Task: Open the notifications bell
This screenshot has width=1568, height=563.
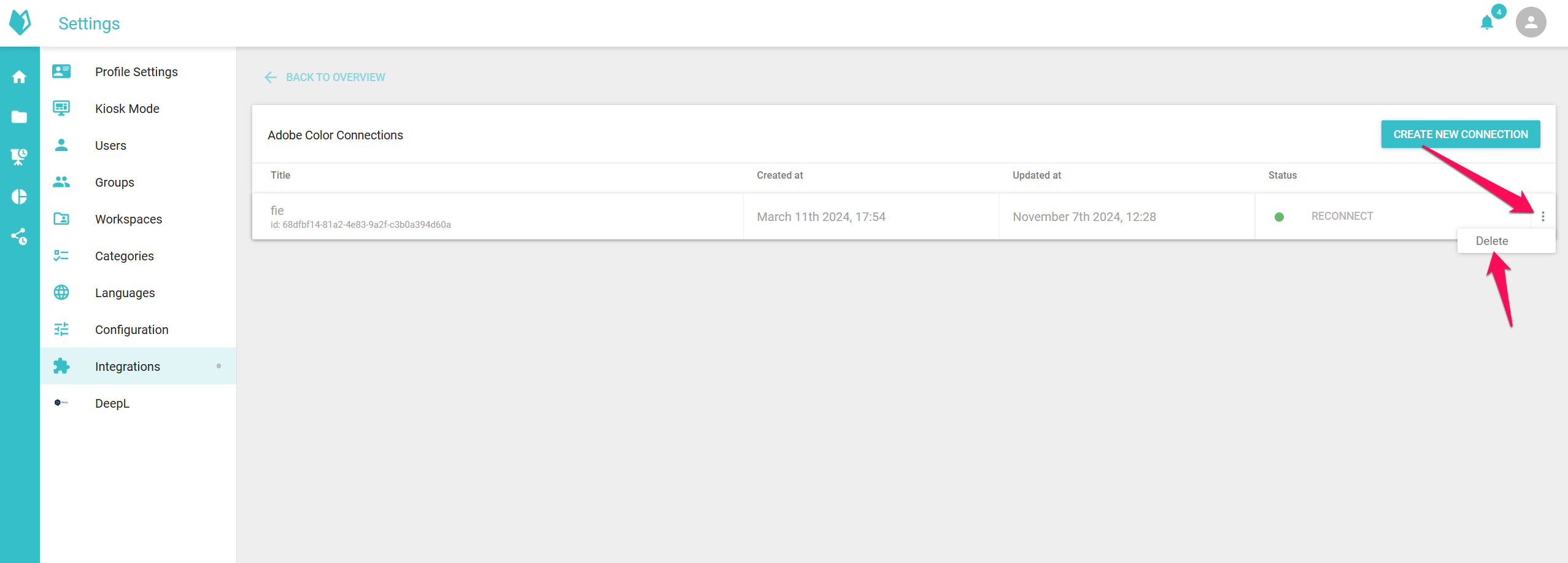Action: click(1486, 23)
